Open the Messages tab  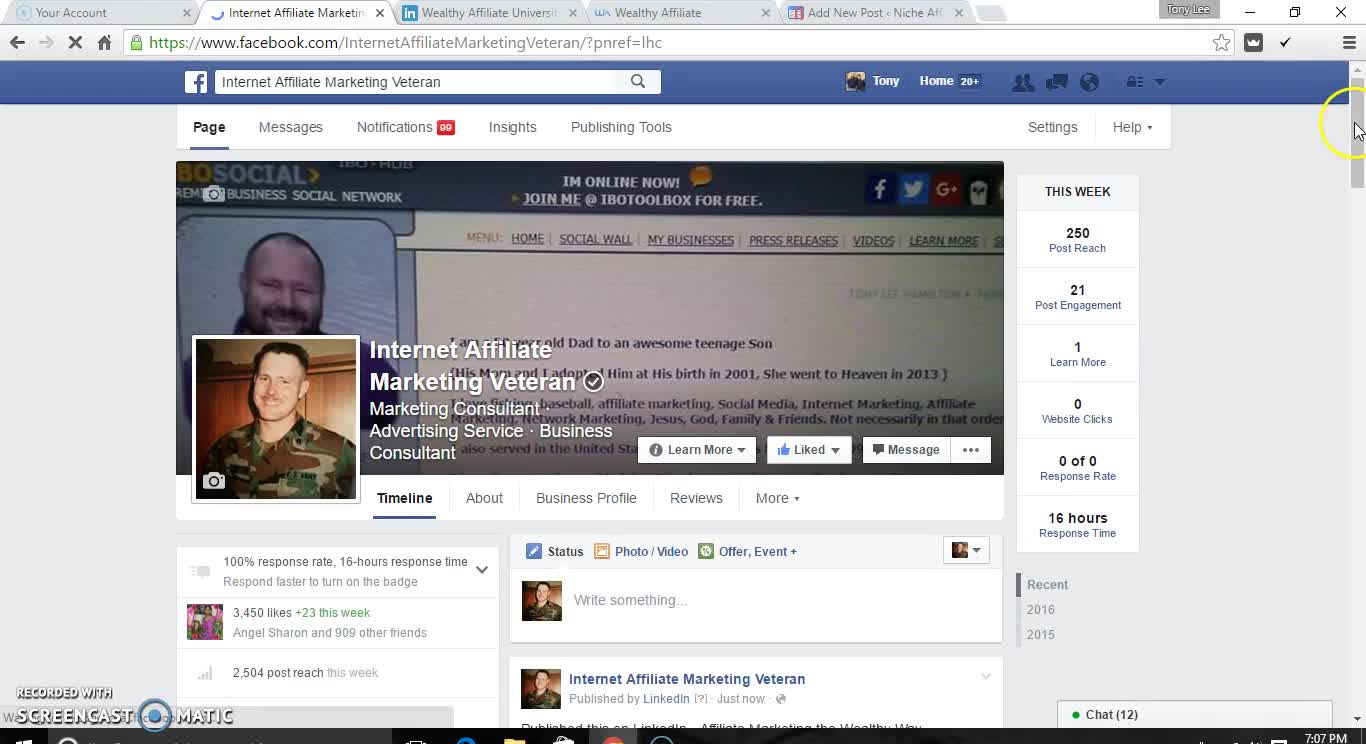point(291,127)
